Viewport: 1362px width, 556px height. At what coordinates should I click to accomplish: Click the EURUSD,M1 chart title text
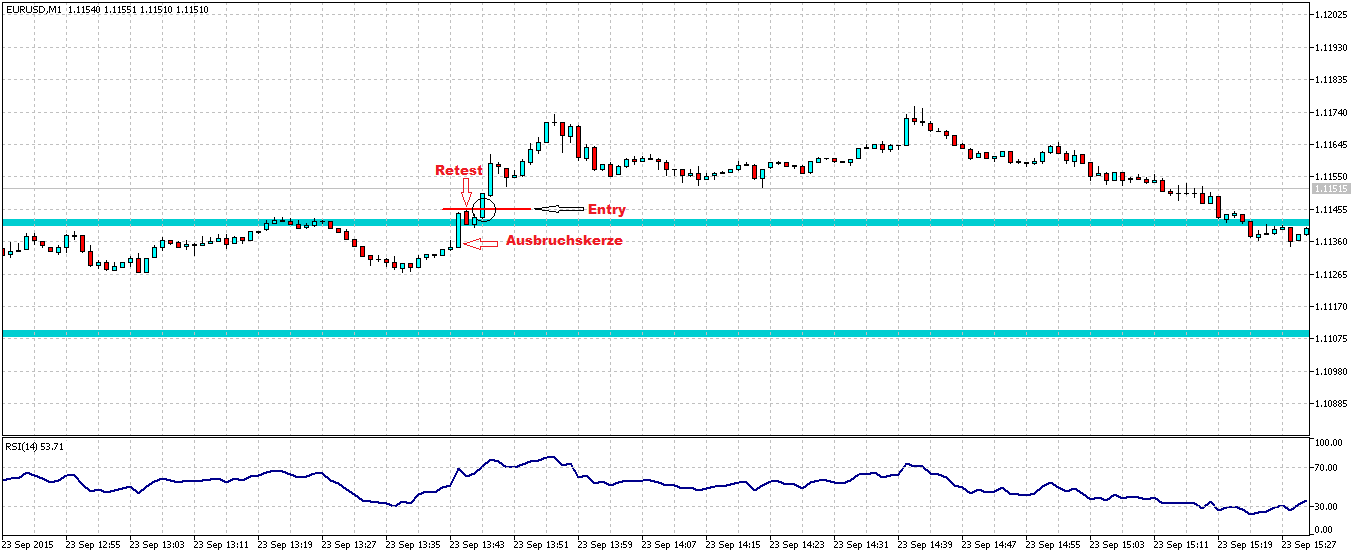tap(33, 9)
